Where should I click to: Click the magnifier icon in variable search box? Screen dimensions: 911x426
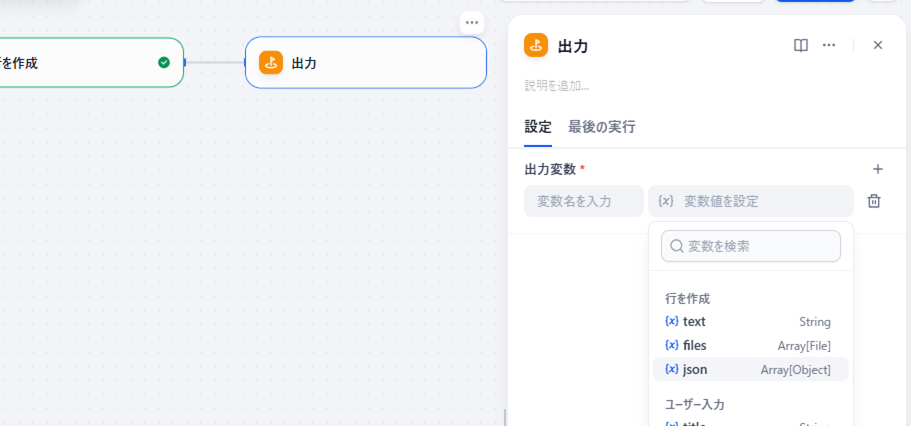[676, 246]
